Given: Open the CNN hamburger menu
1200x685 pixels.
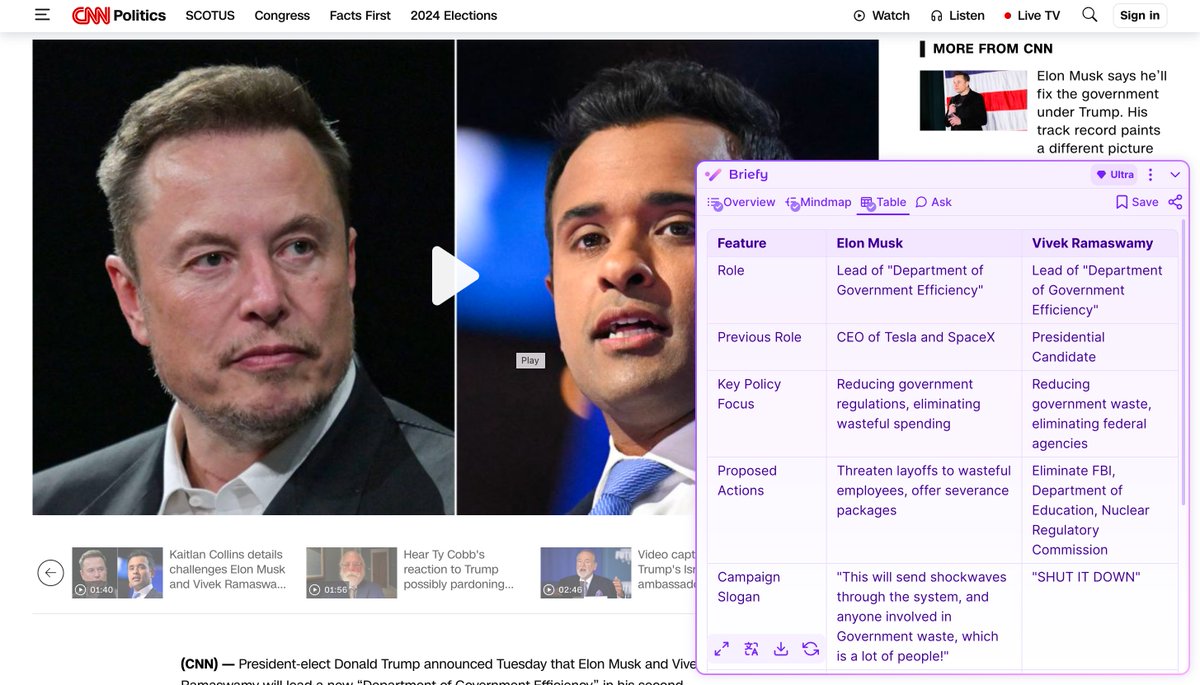Looking at the screenshot, I should tap(42, 15).
